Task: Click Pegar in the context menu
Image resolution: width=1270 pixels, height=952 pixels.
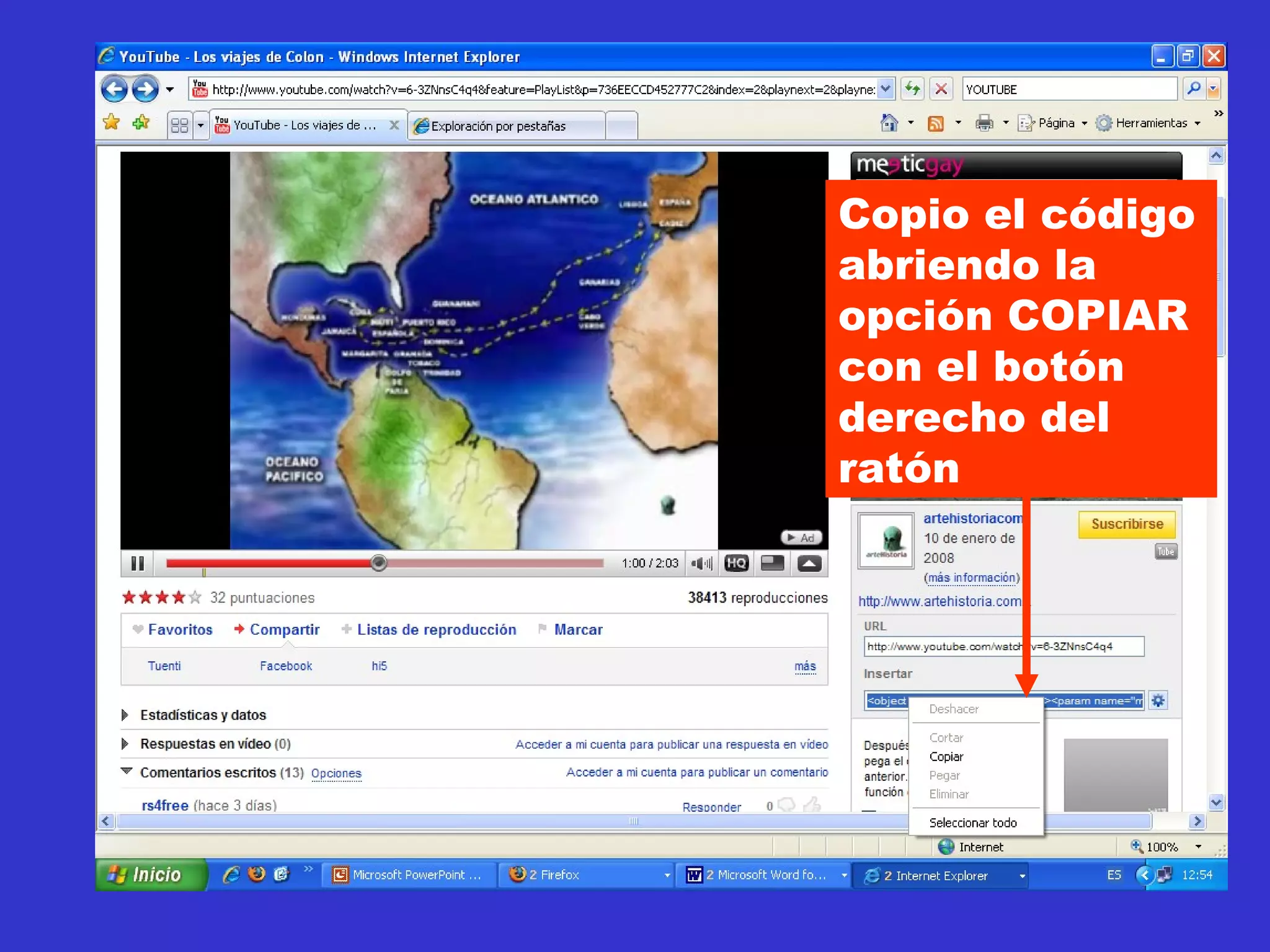Action: coord(944,775)
